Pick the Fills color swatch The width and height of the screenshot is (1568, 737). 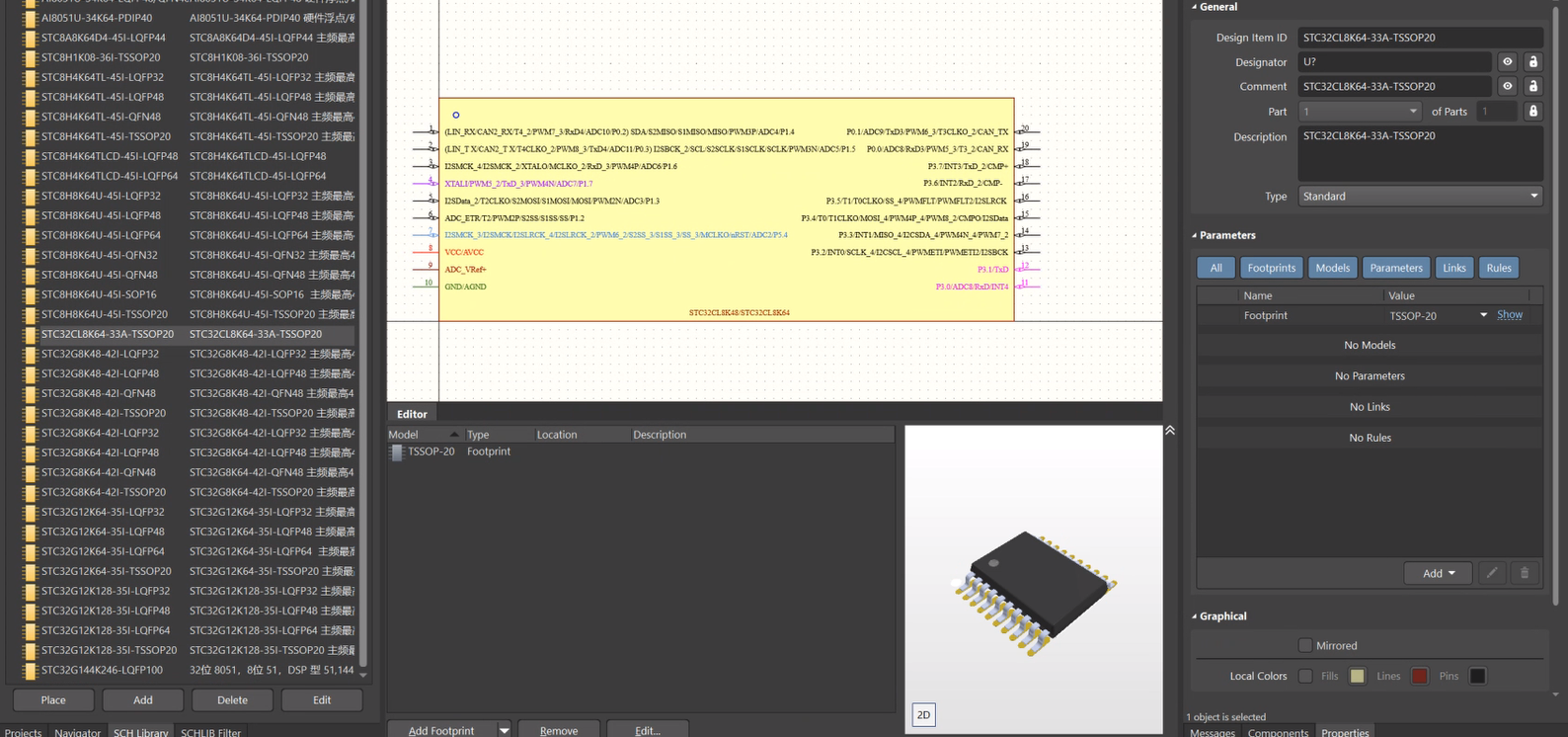[1358, 676]
